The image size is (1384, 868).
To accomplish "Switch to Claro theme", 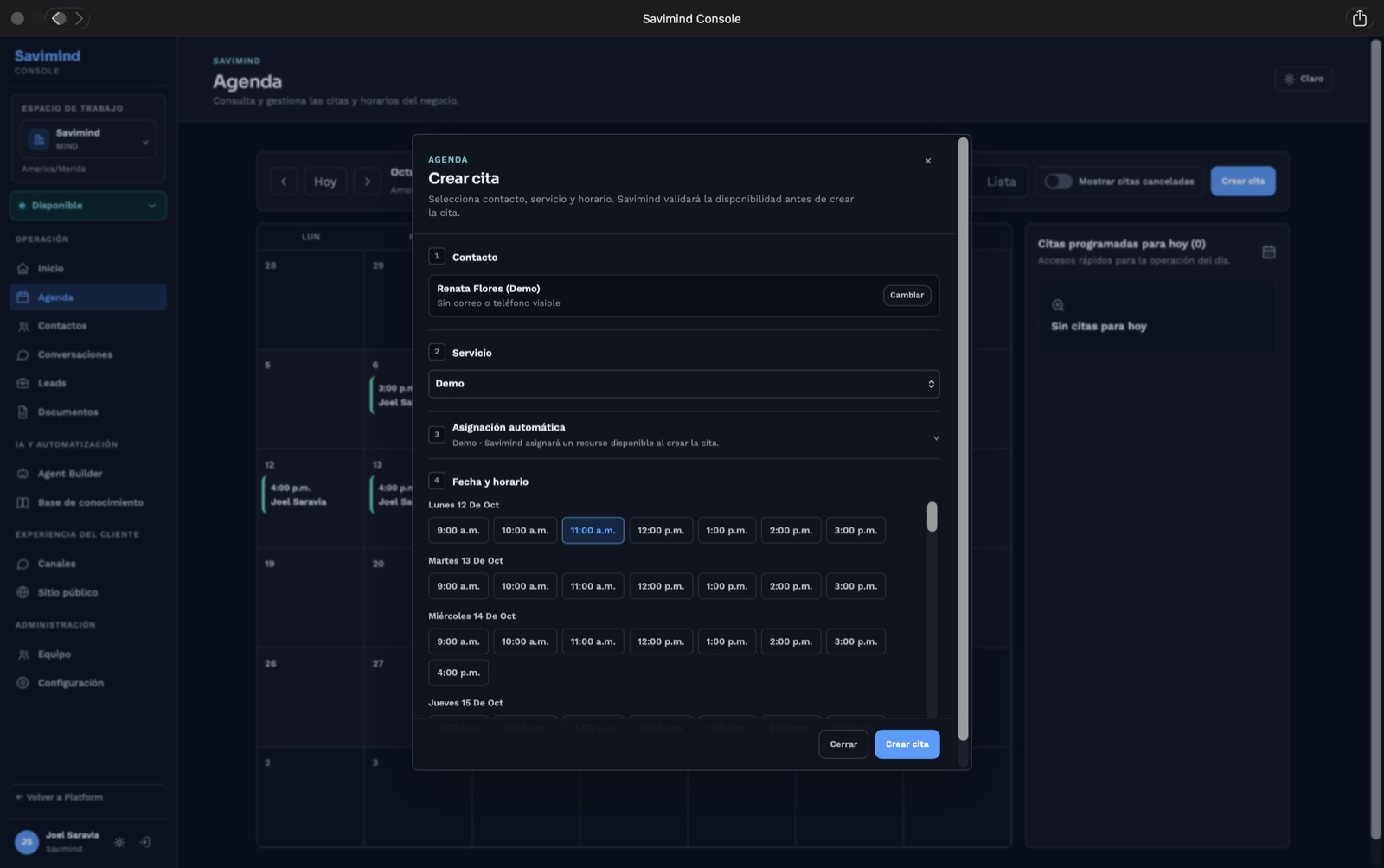I will 1304,79.
